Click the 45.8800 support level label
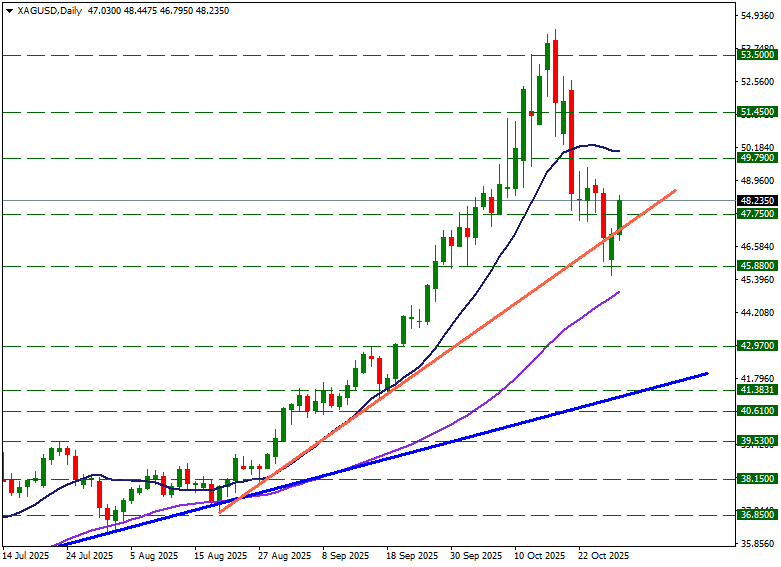The height and width of the screenshot is (567, 781). tap(757, 266)
